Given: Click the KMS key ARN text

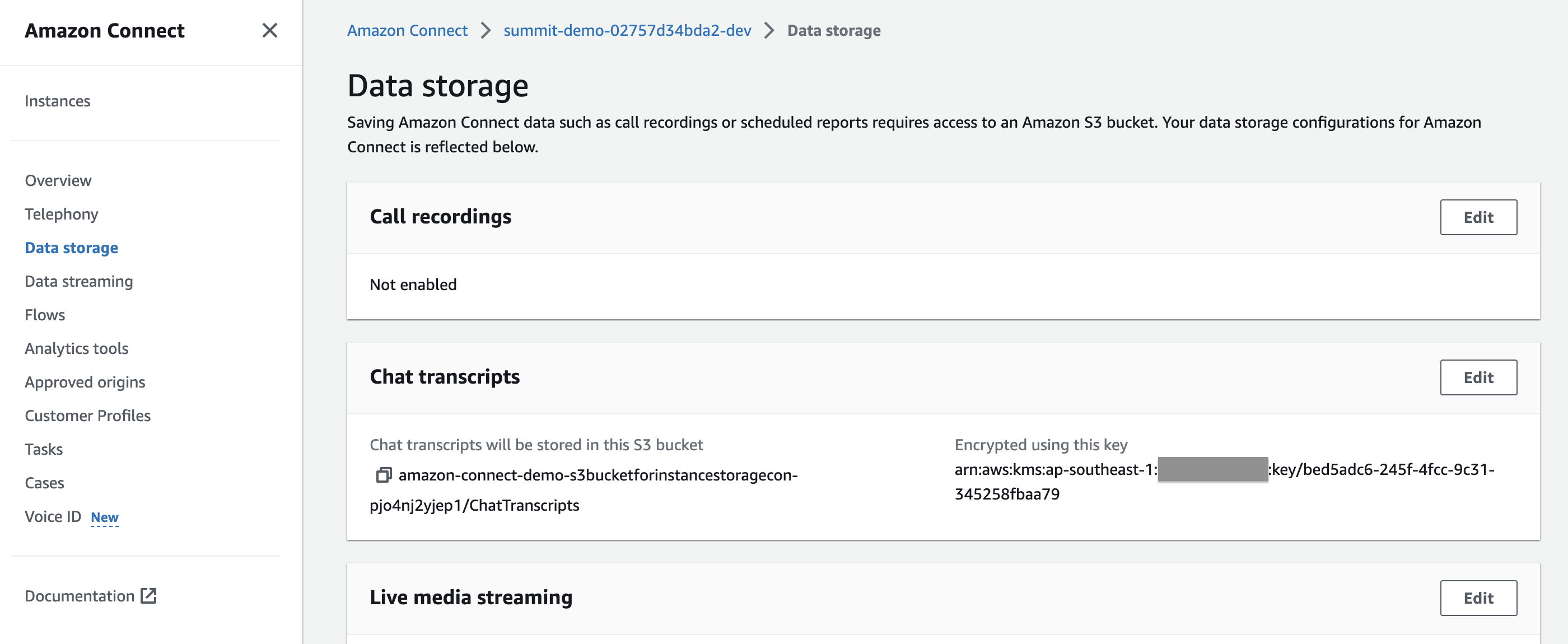Looking at the screenshot, I should point(1225,482).
